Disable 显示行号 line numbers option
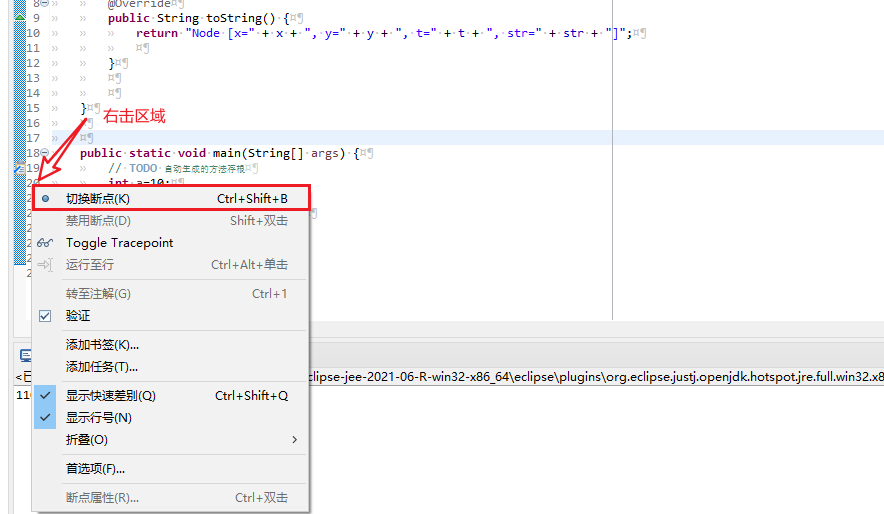This screenshot has width=884, height=514. [x=98, y=418]
